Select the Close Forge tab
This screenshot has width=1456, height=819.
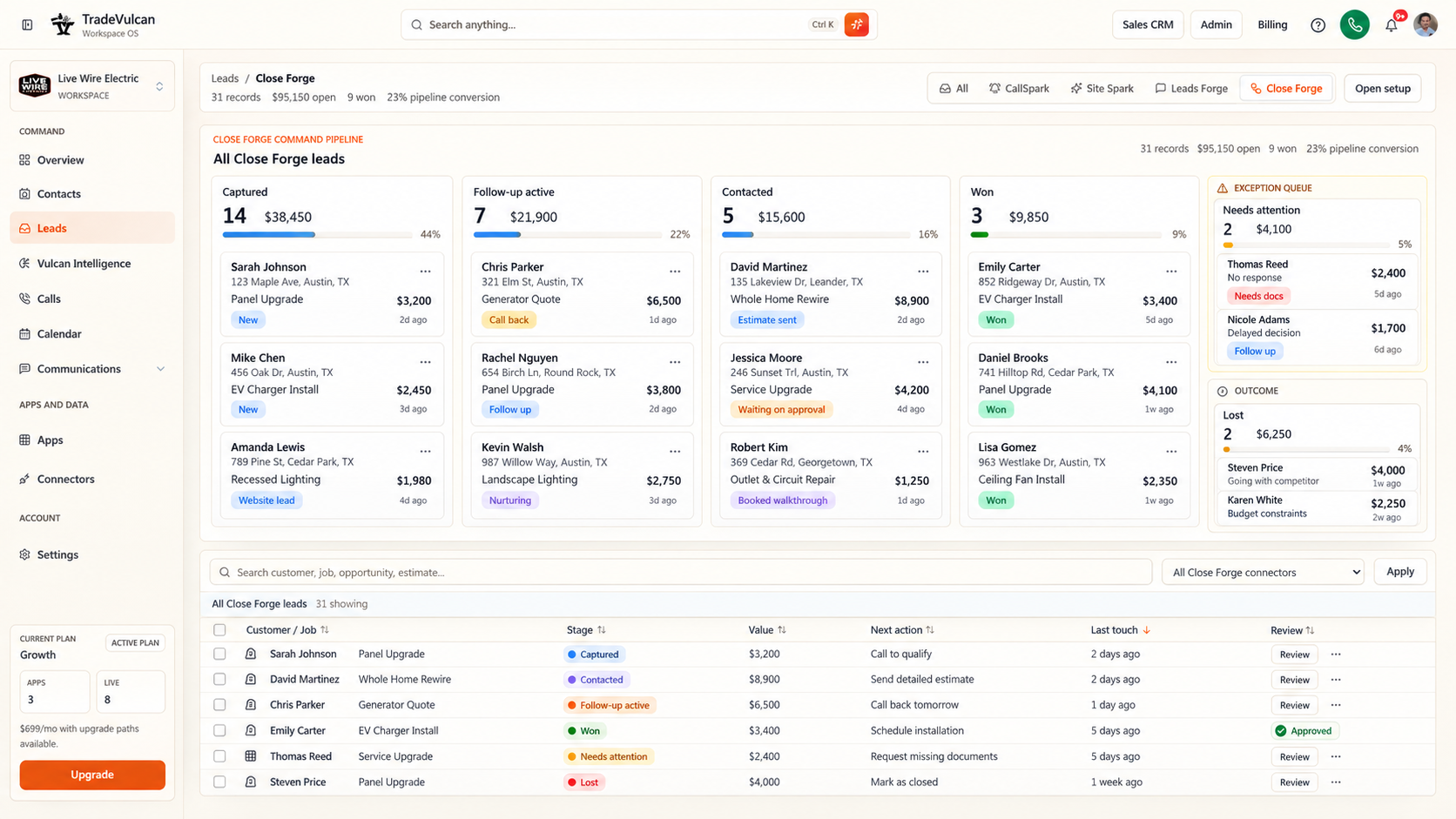[x=1286, y=89]
